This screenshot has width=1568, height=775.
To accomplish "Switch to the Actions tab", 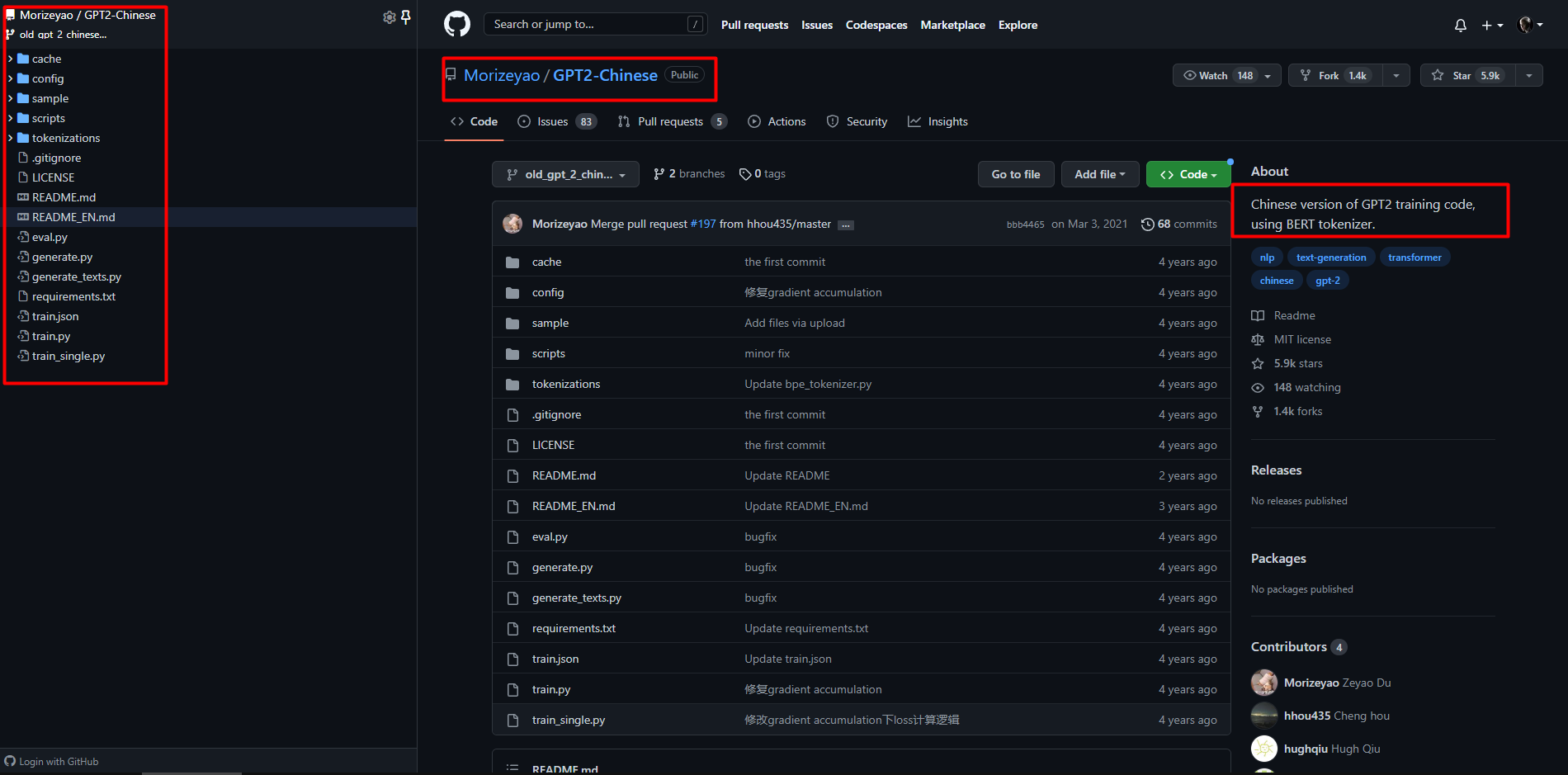I will [777, 121].
